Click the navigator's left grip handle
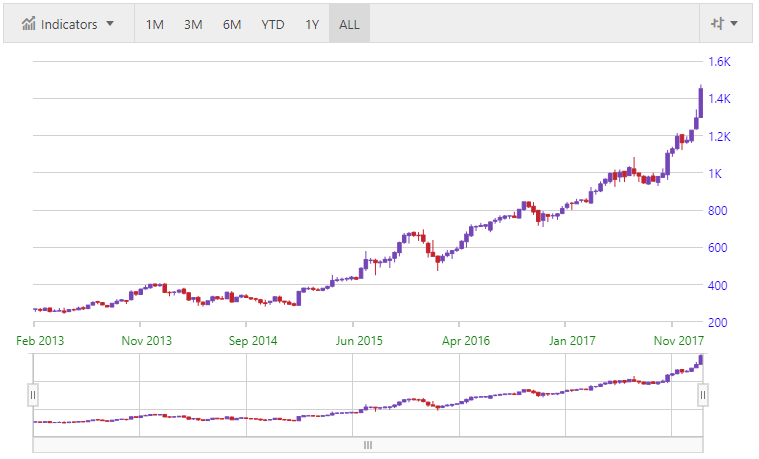Screen dimensions: 759x459 (33, 395)
